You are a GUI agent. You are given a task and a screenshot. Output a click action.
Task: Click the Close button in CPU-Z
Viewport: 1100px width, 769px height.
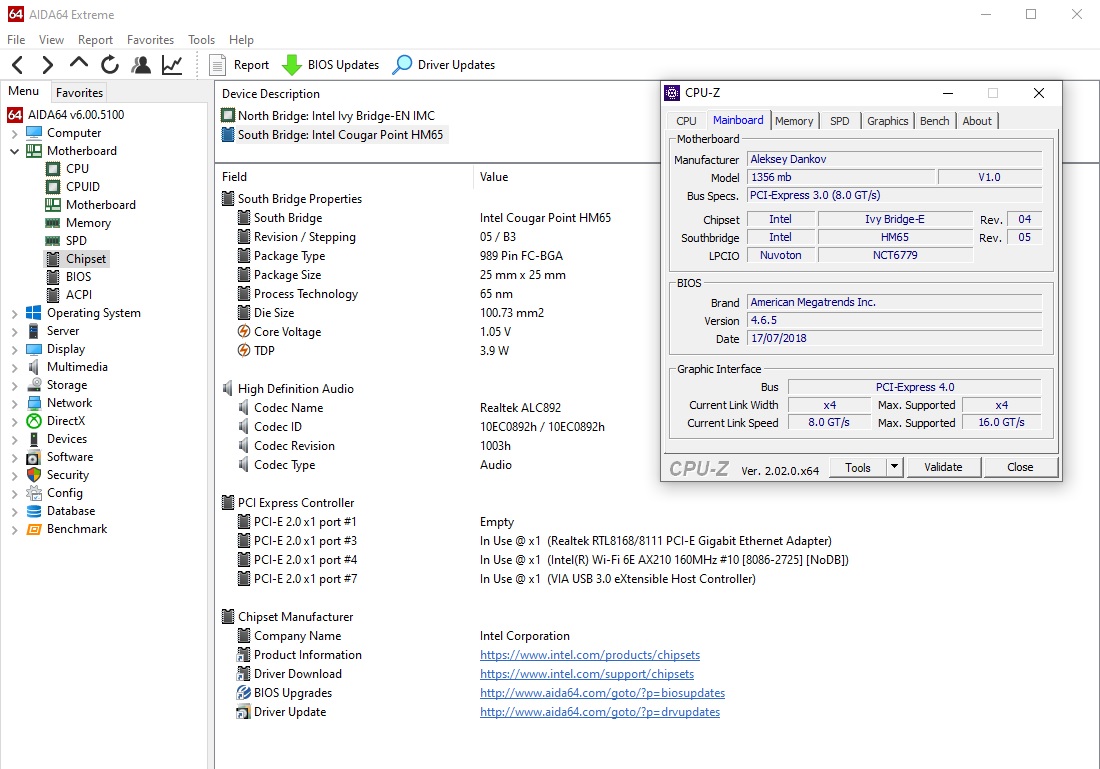1020,467
